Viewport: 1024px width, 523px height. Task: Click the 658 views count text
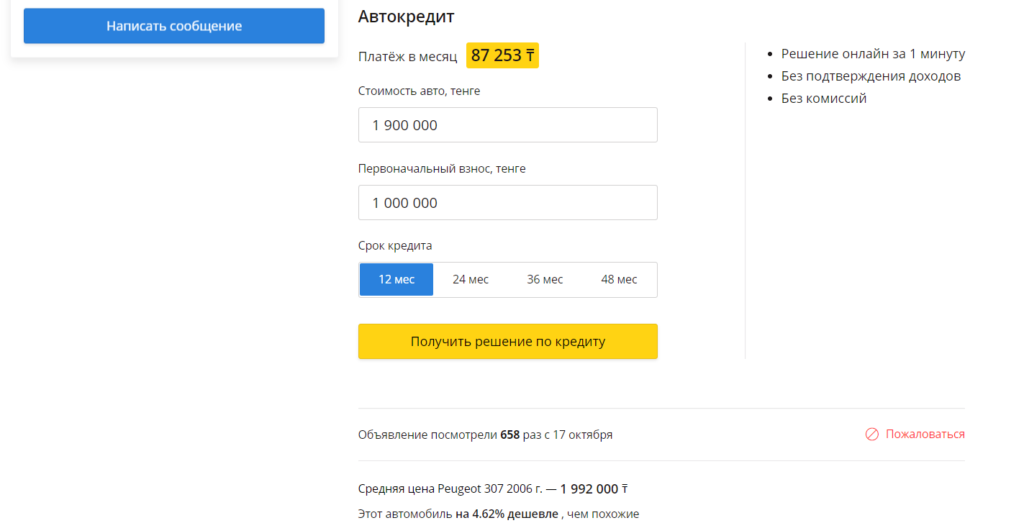pos(510,435)
